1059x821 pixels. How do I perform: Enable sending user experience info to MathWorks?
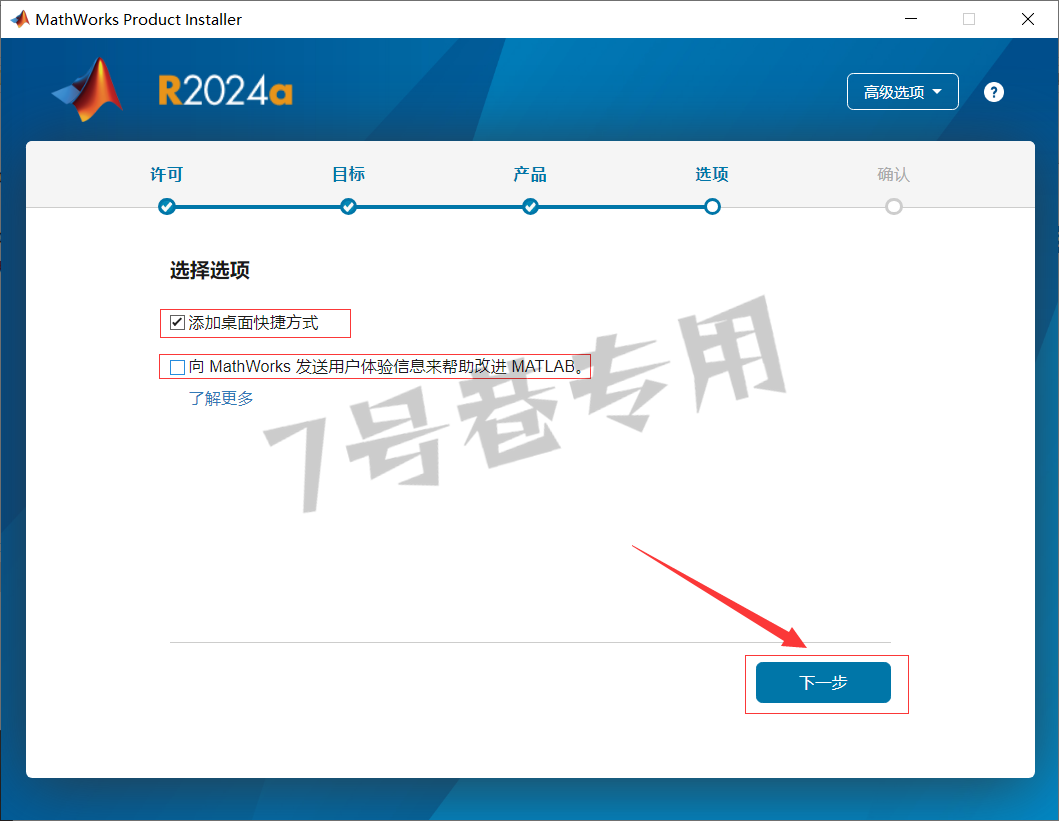click(x=177, y=367)
